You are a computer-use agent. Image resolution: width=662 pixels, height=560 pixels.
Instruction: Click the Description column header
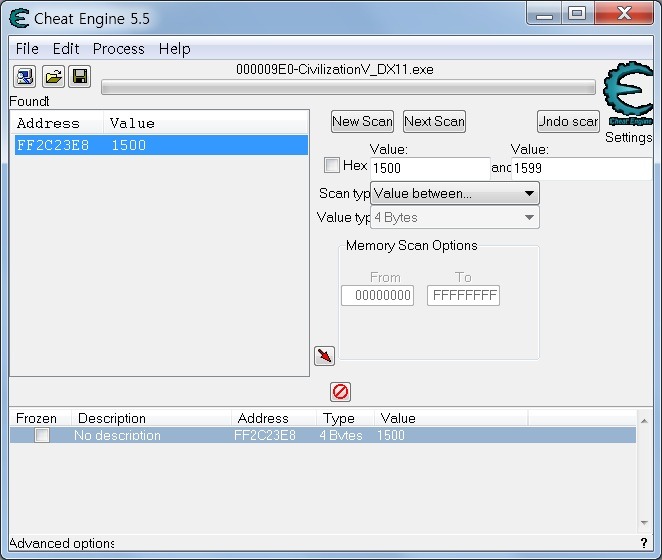152,418
